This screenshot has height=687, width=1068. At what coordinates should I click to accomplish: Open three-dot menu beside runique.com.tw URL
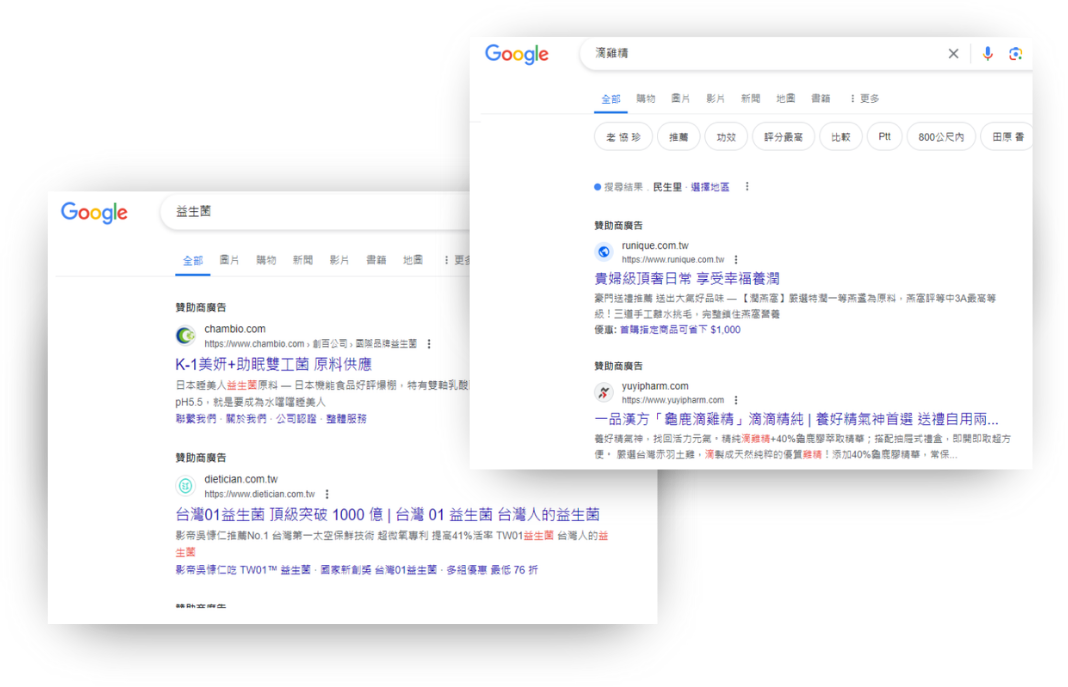(736, 259)
